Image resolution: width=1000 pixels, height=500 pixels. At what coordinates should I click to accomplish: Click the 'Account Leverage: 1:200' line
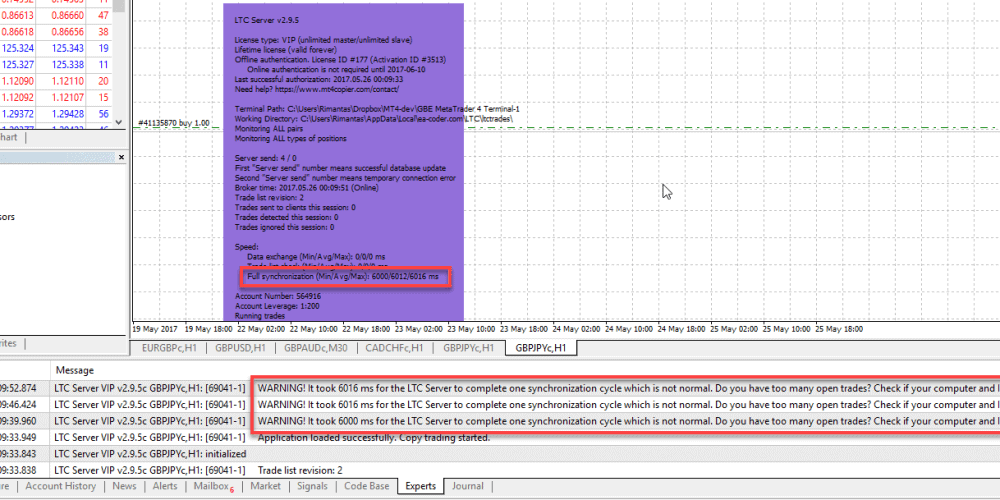click(x=277, y=306)
